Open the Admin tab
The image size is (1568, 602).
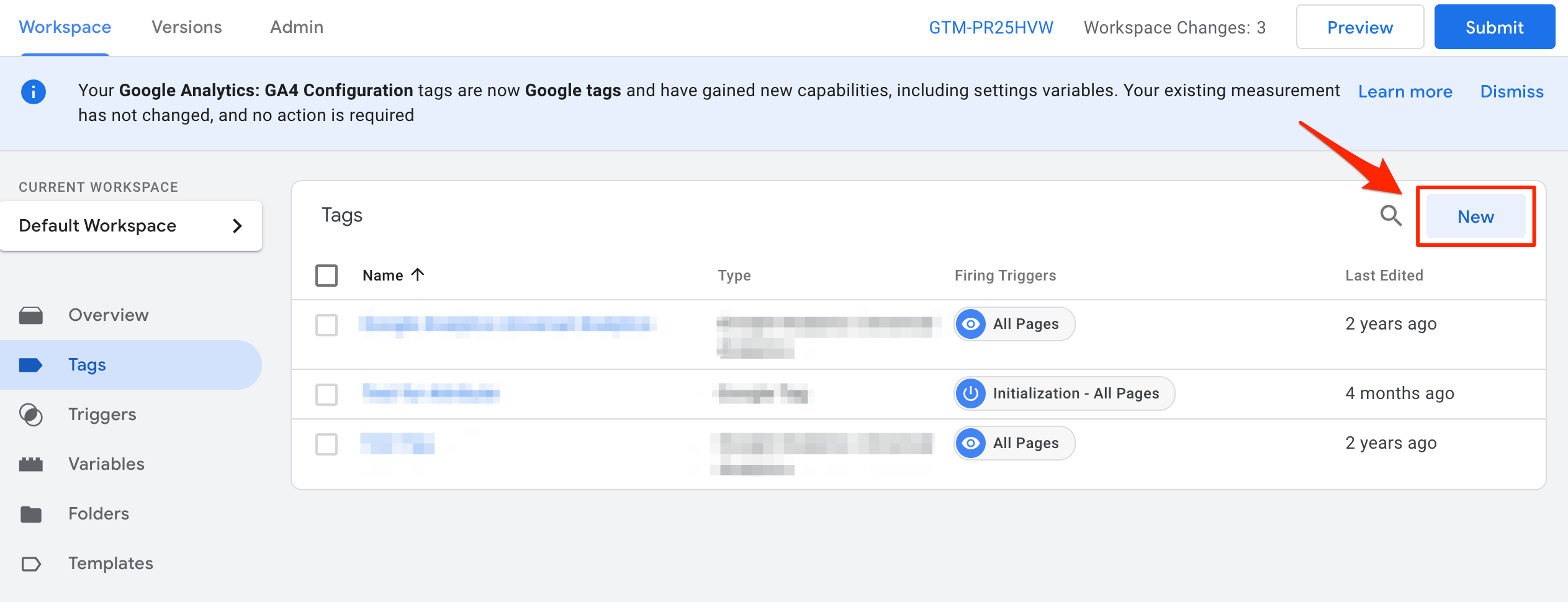pyautogui.click(x=297, y=27)
